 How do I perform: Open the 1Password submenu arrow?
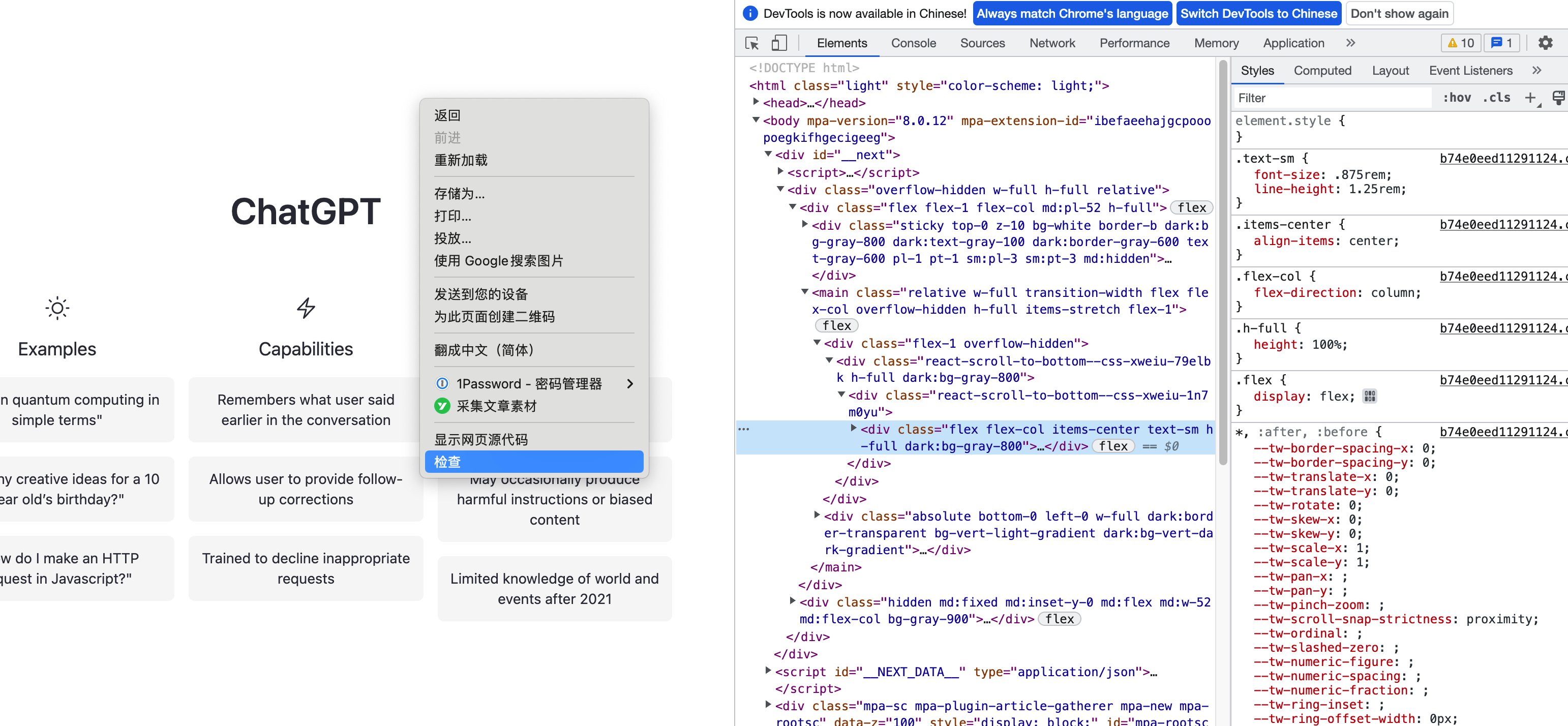tap(630, 383)
